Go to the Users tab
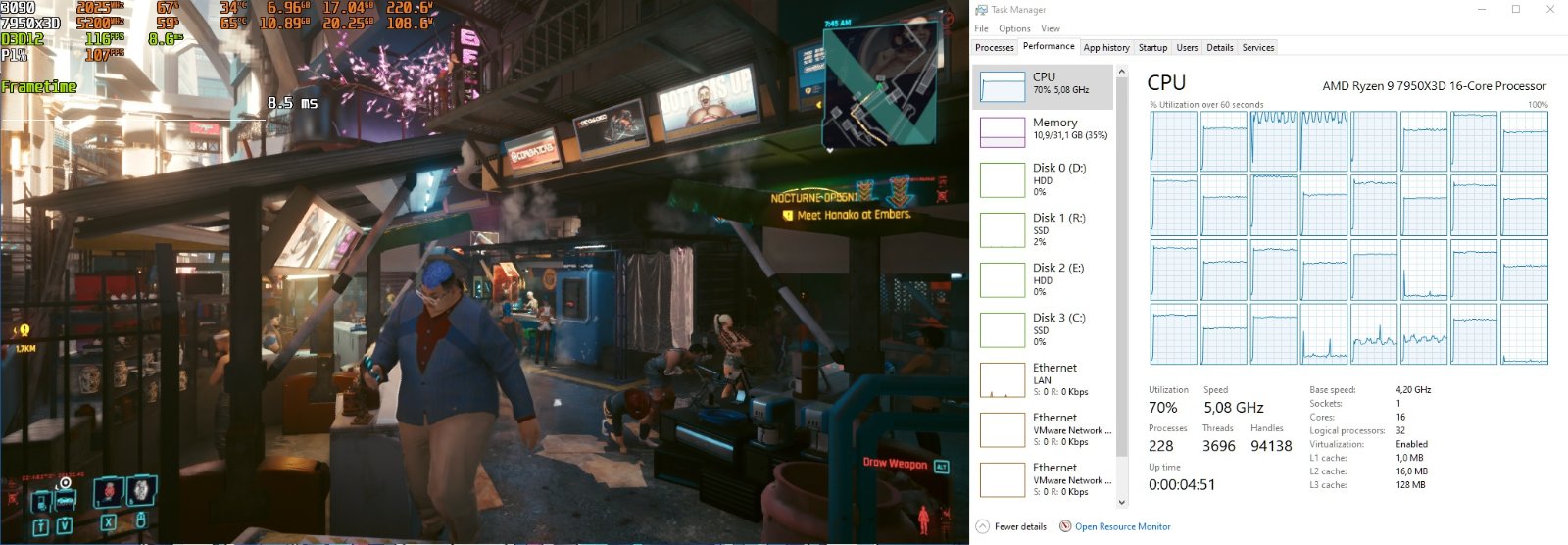Image resolution: width=1568 pixels, height=545 pixels. point(1187,47)
